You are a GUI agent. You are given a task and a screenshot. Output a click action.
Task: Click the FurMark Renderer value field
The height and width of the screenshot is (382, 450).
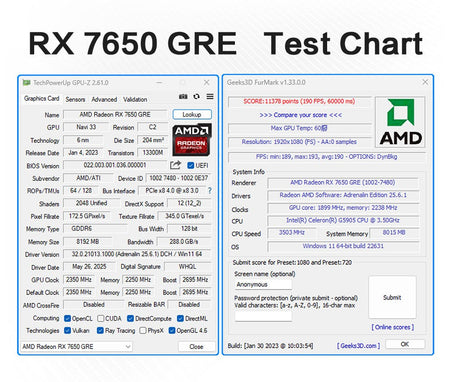343,183
